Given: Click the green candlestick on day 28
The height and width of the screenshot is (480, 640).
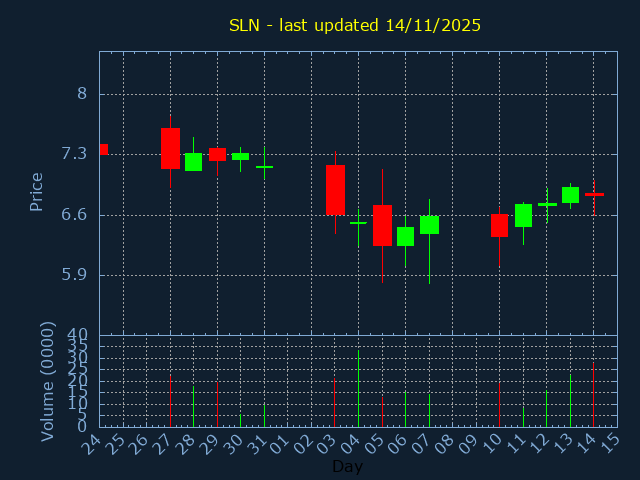Looking at the screenshot, I should coord(193,162).
